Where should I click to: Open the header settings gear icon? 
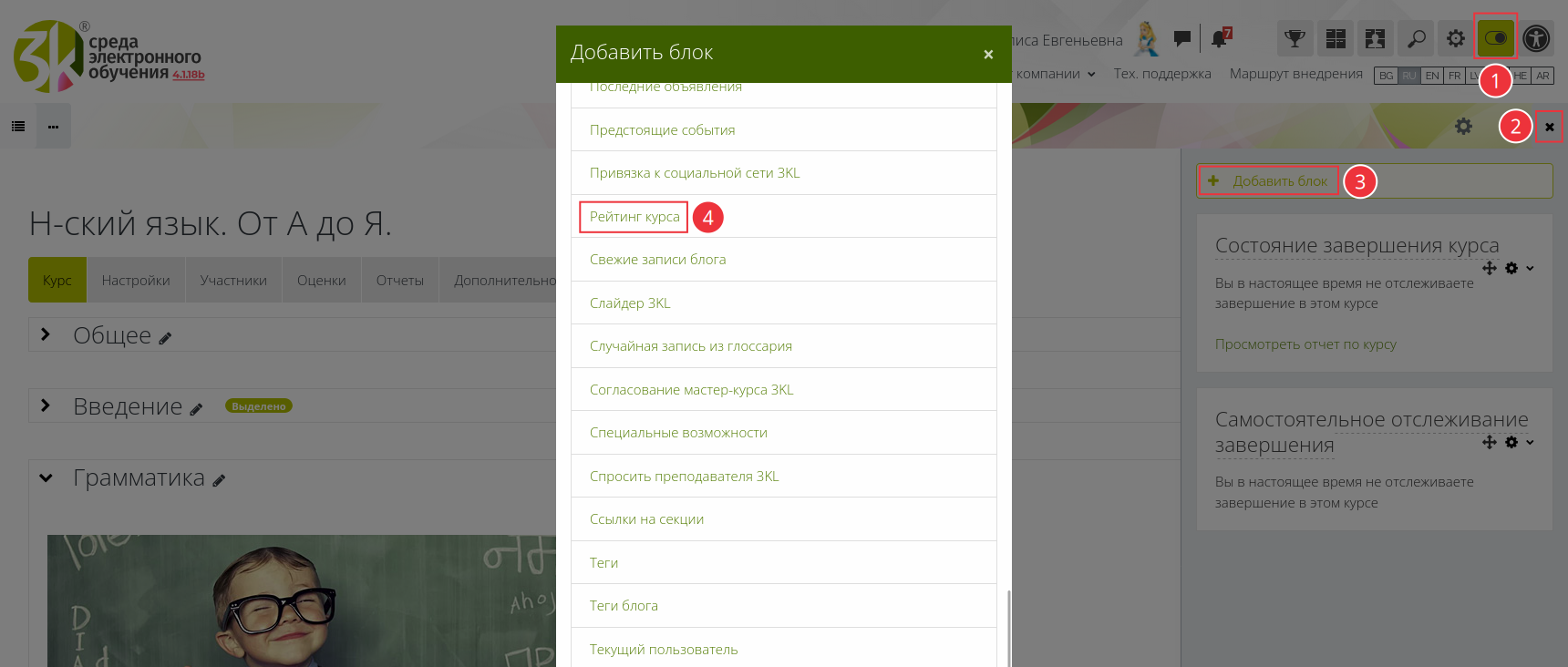[1456, 39]
